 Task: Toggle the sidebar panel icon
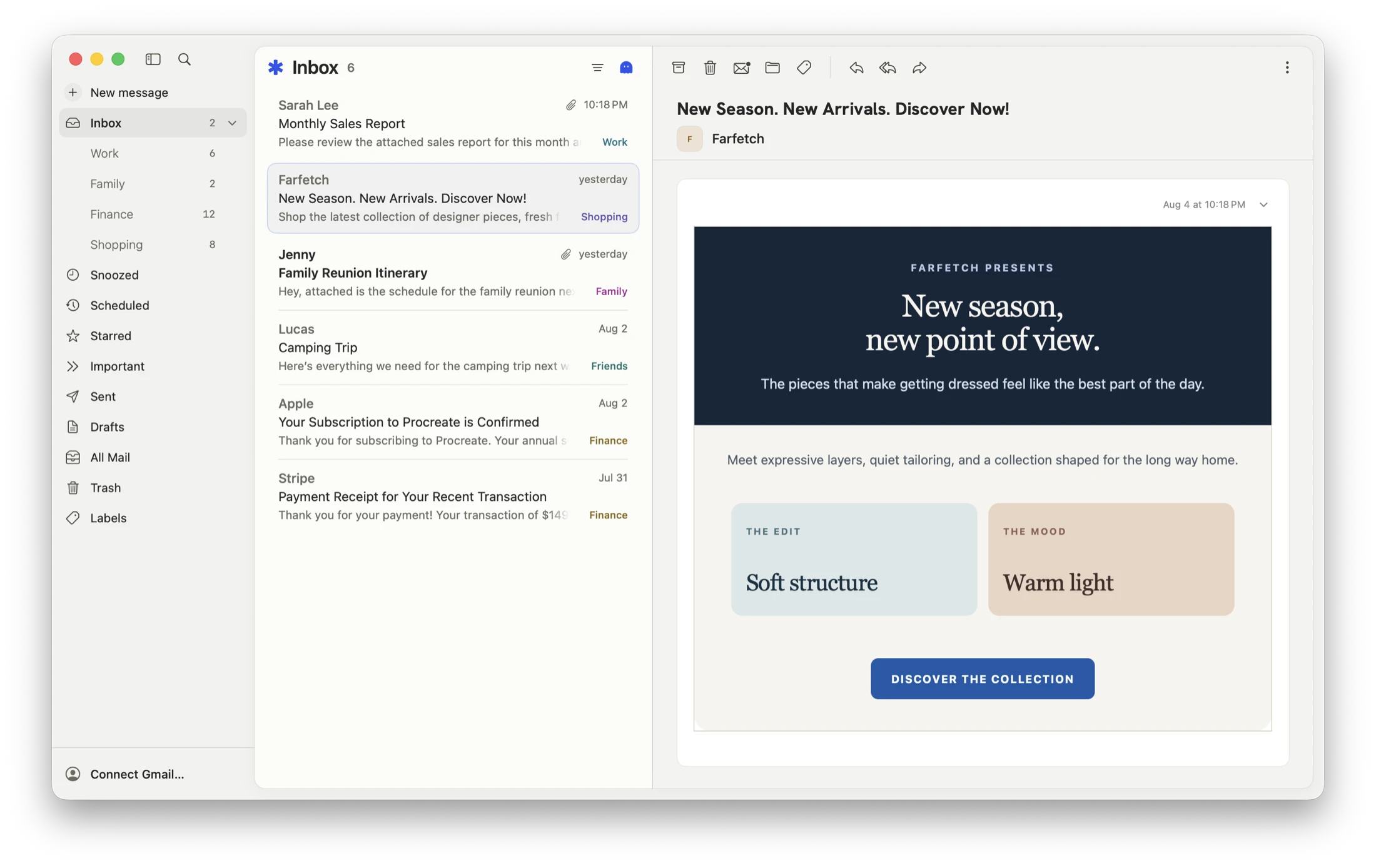pos(153,59)
